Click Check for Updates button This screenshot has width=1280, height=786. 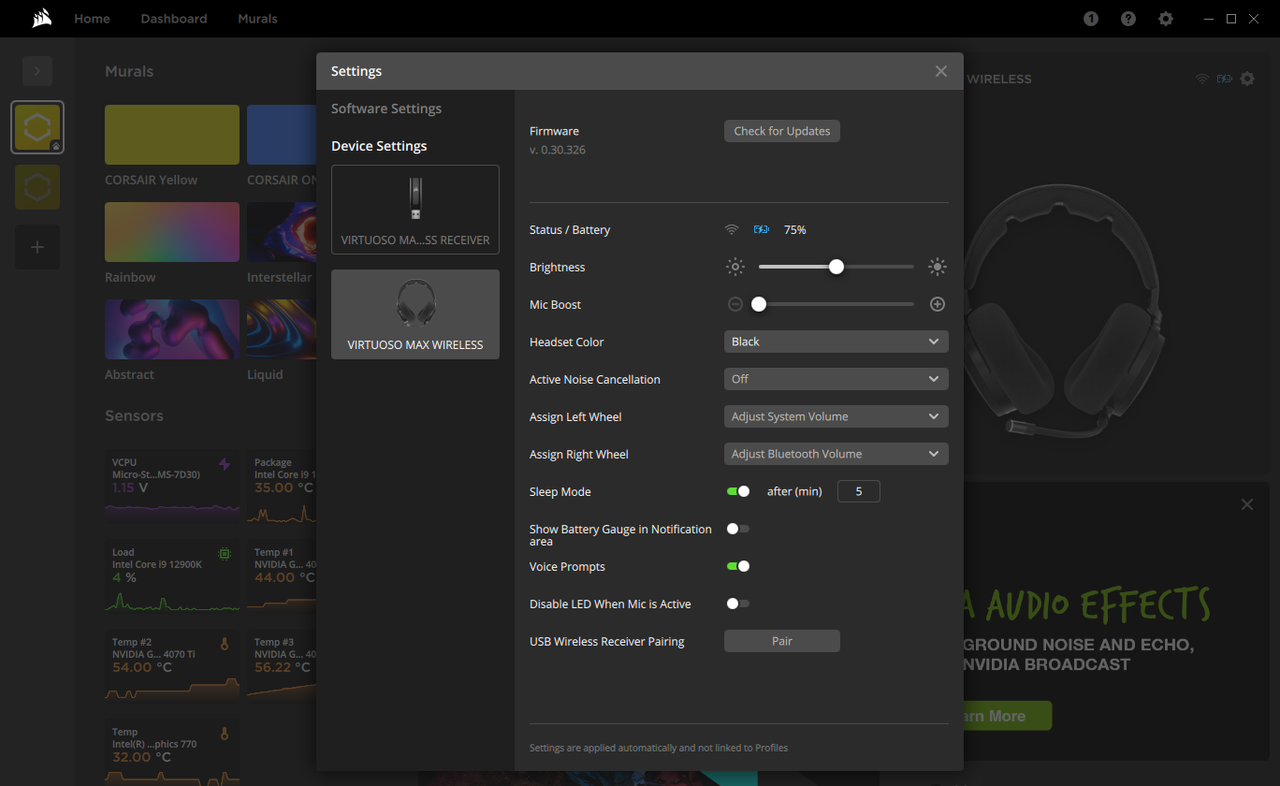[x=782, y=131]
